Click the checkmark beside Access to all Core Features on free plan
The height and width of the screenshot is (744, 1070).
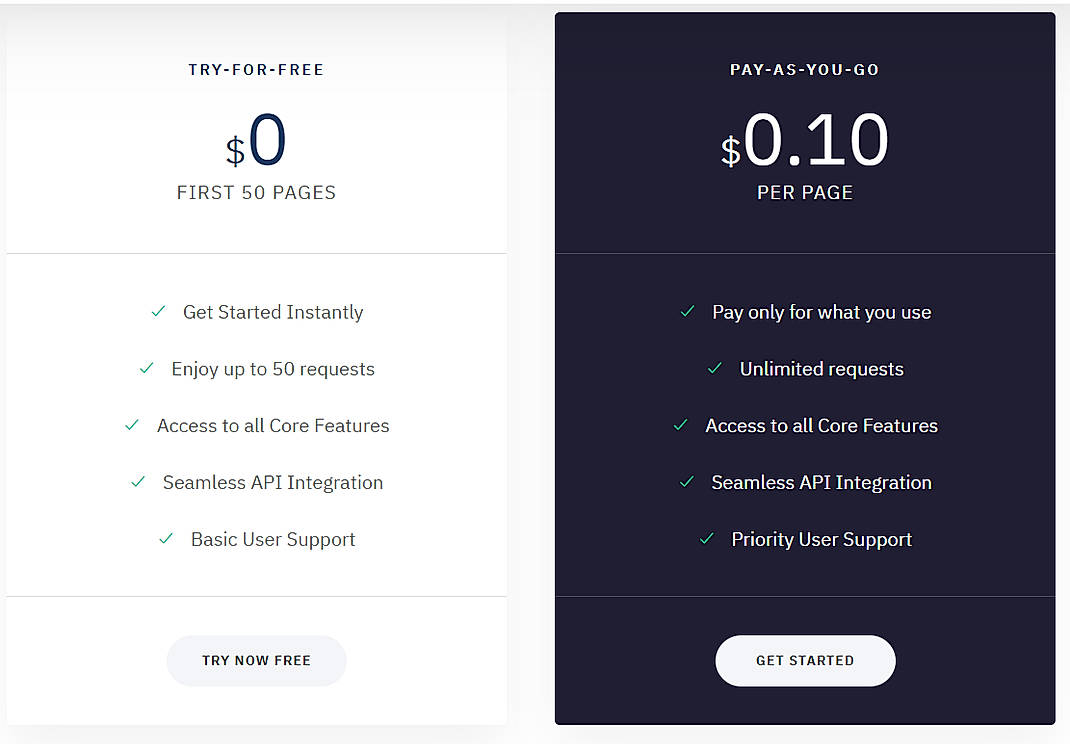[x=131, y=426]
